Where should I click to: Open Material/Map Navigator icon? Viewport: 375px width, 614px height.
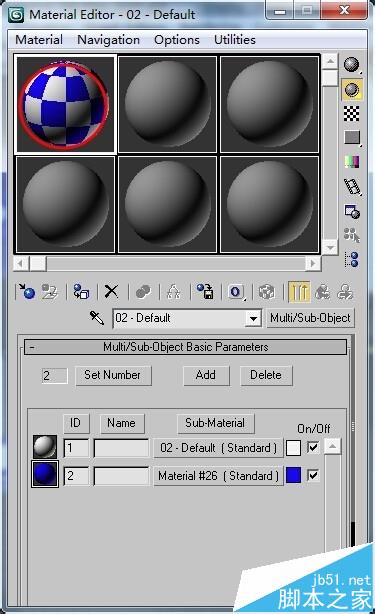[352, 259]
